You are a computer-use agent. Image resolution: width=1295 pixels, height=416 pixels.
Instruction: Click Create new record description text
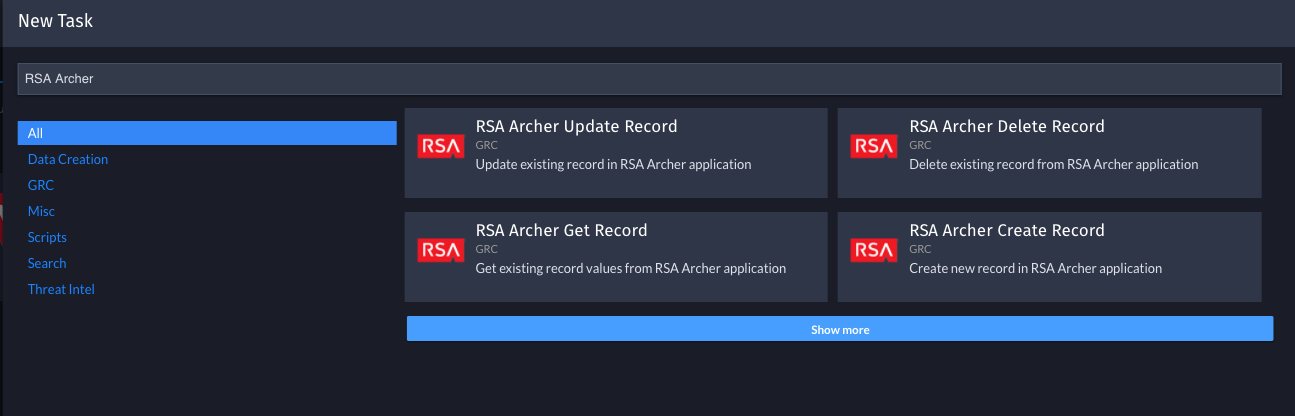(x=1036, y=268)
